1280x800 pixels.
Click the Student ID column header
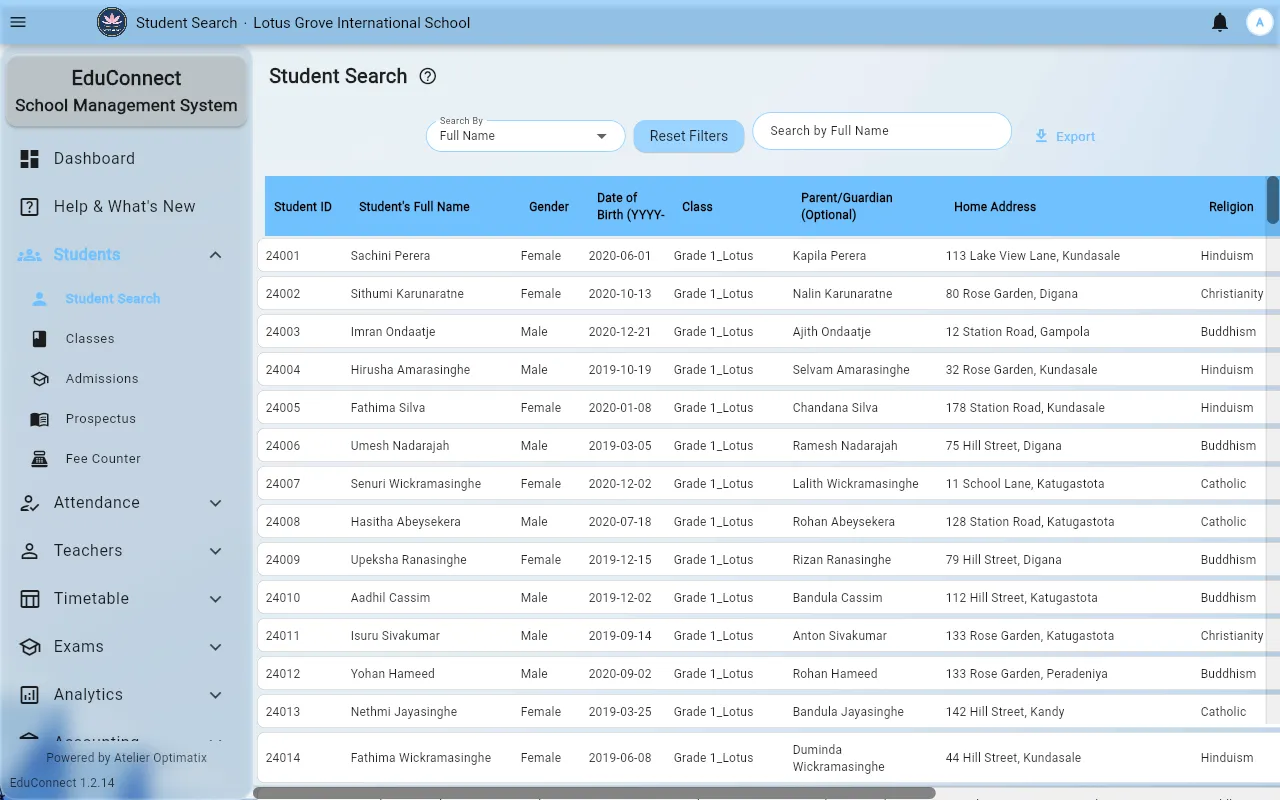point(303,207)
